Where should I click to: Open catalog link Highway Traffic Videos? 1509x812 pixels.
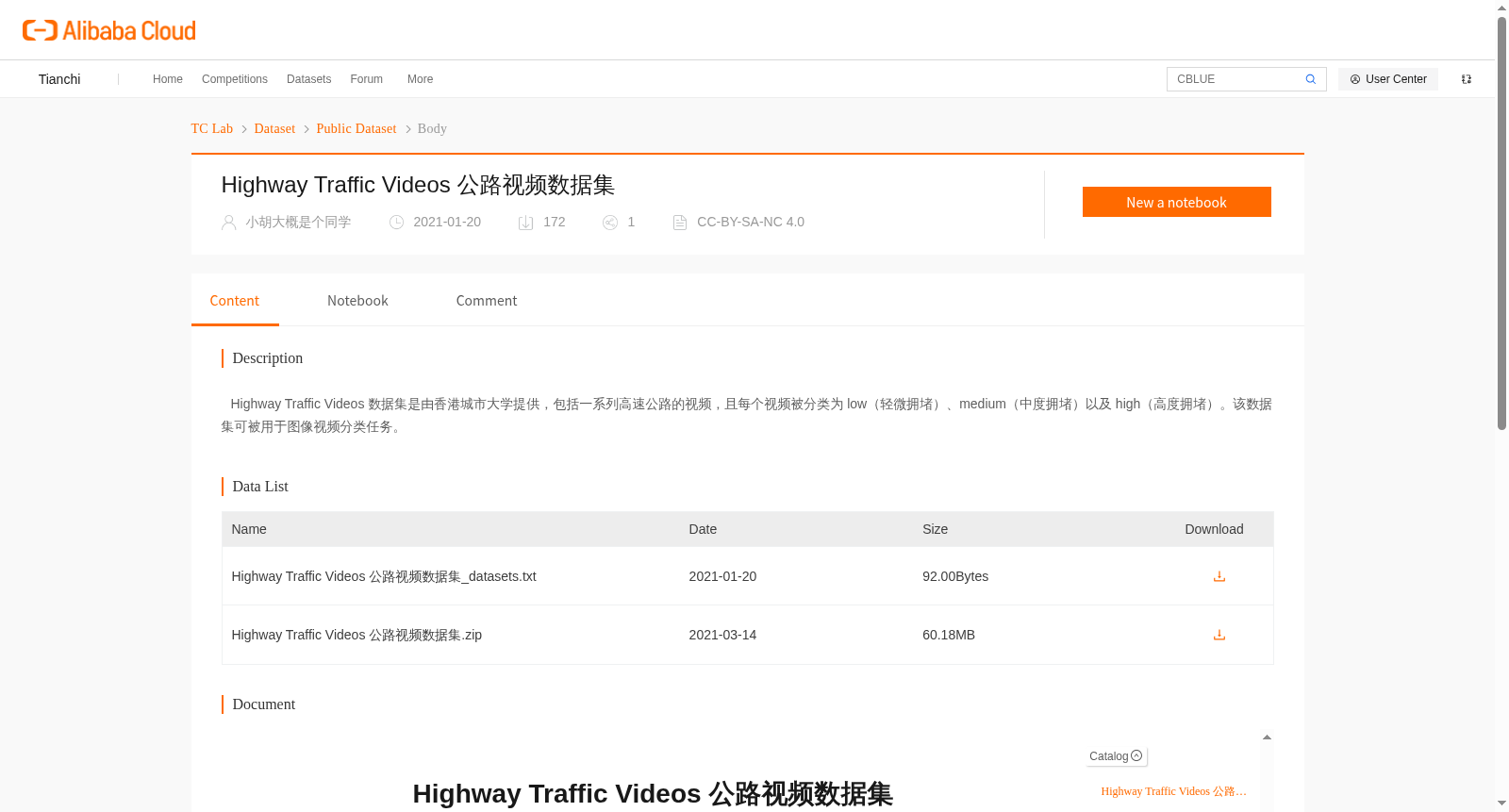[1174, 791]
